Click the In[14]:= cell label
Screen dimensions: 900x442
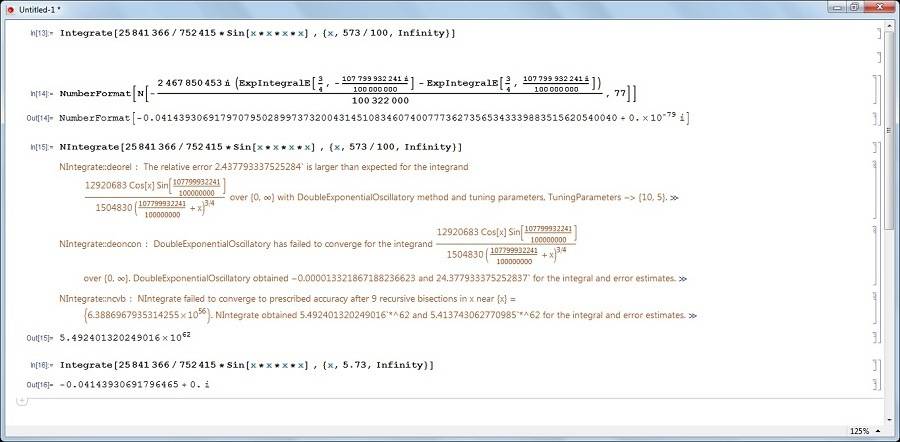(41, 92)
